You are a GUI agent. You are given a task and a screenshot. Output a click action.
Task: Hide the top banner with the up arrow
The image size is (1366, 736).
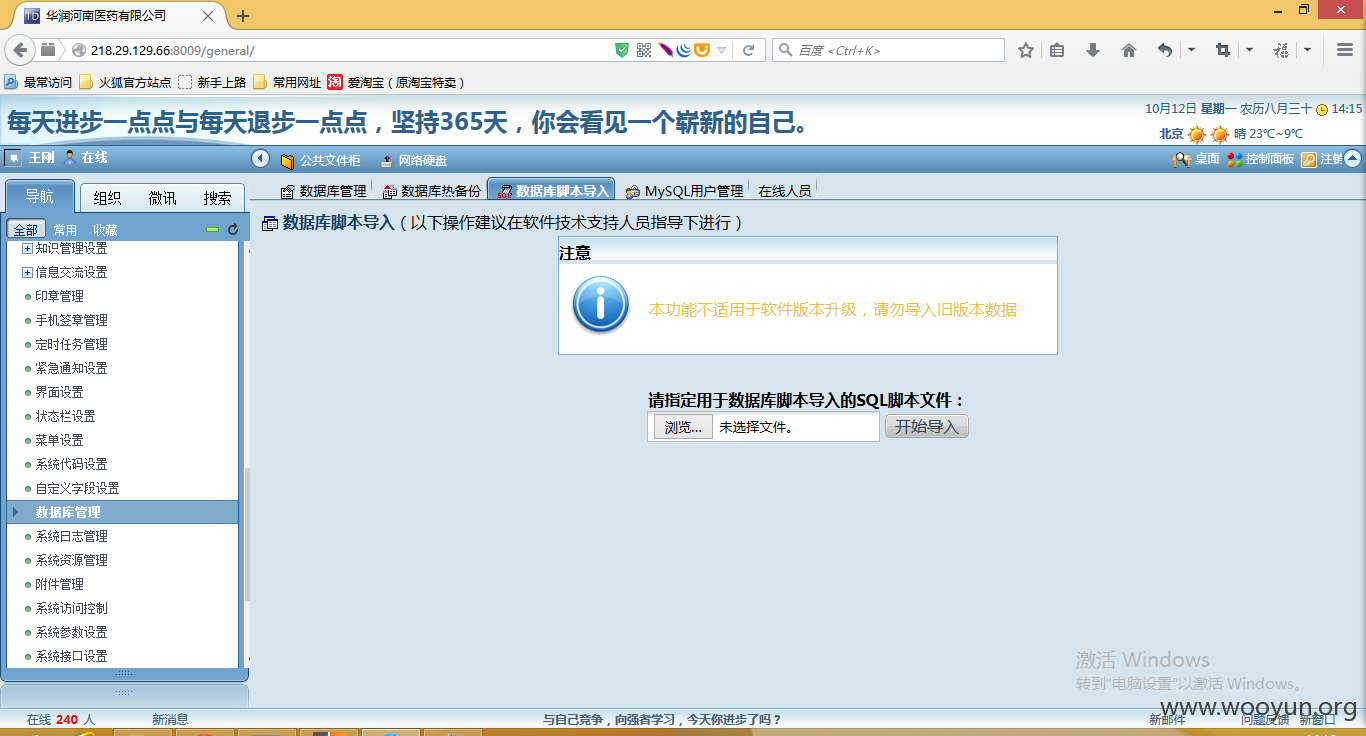[x=1352, y=158]
